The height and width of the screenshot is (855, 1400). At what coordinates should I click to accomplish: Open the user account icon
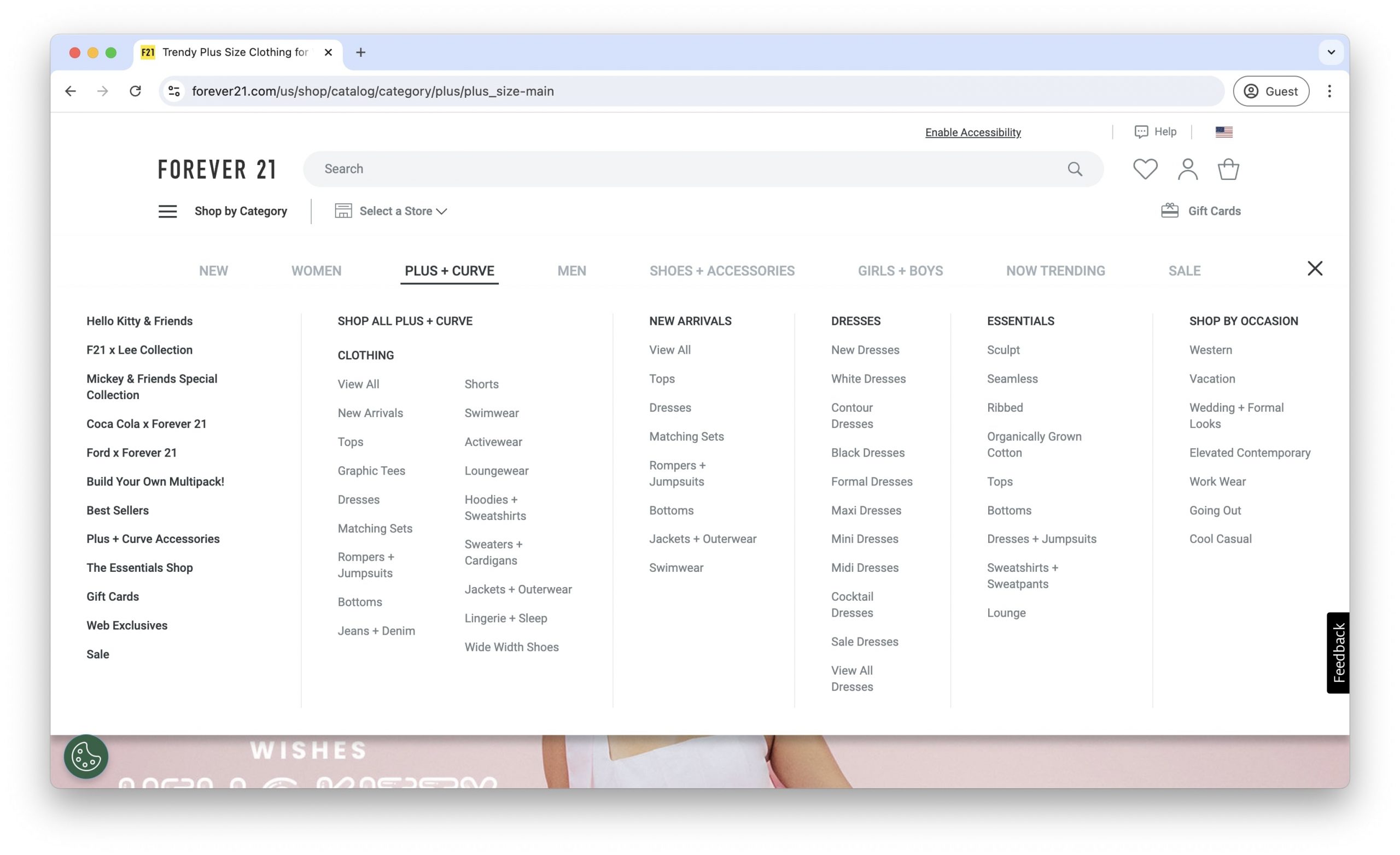1187,168
